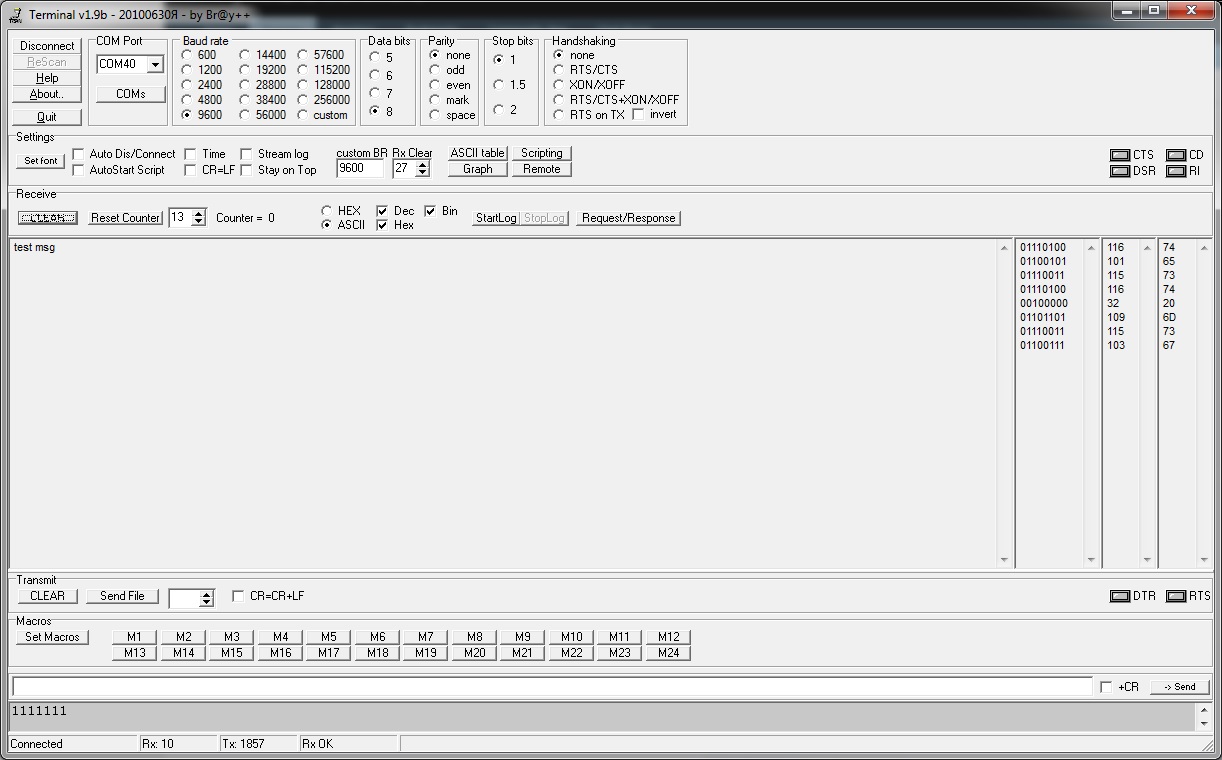Choose 7 data bits

pos(375,93)
